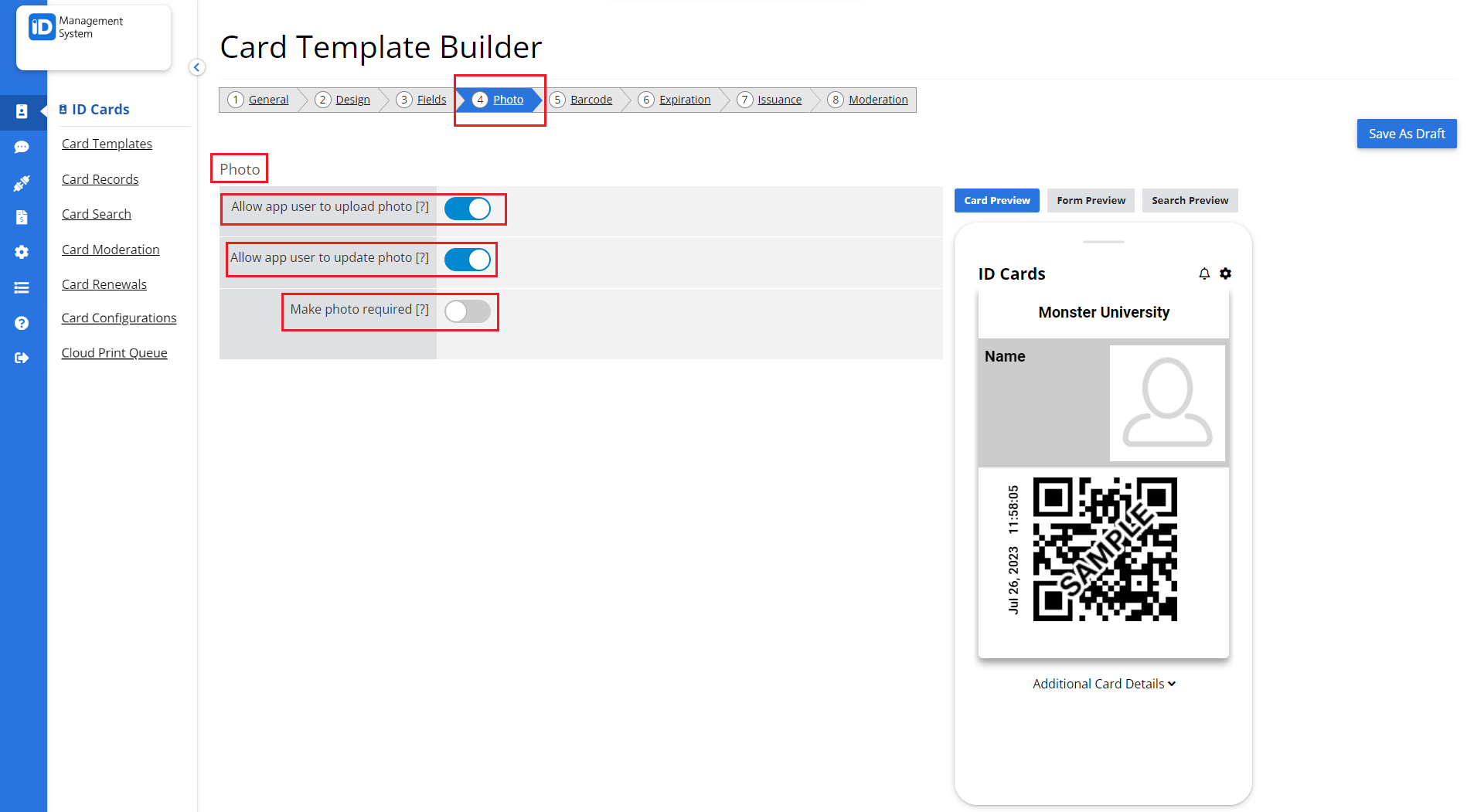
Task: Click the Monster University card title
Action: [1104, 312]
